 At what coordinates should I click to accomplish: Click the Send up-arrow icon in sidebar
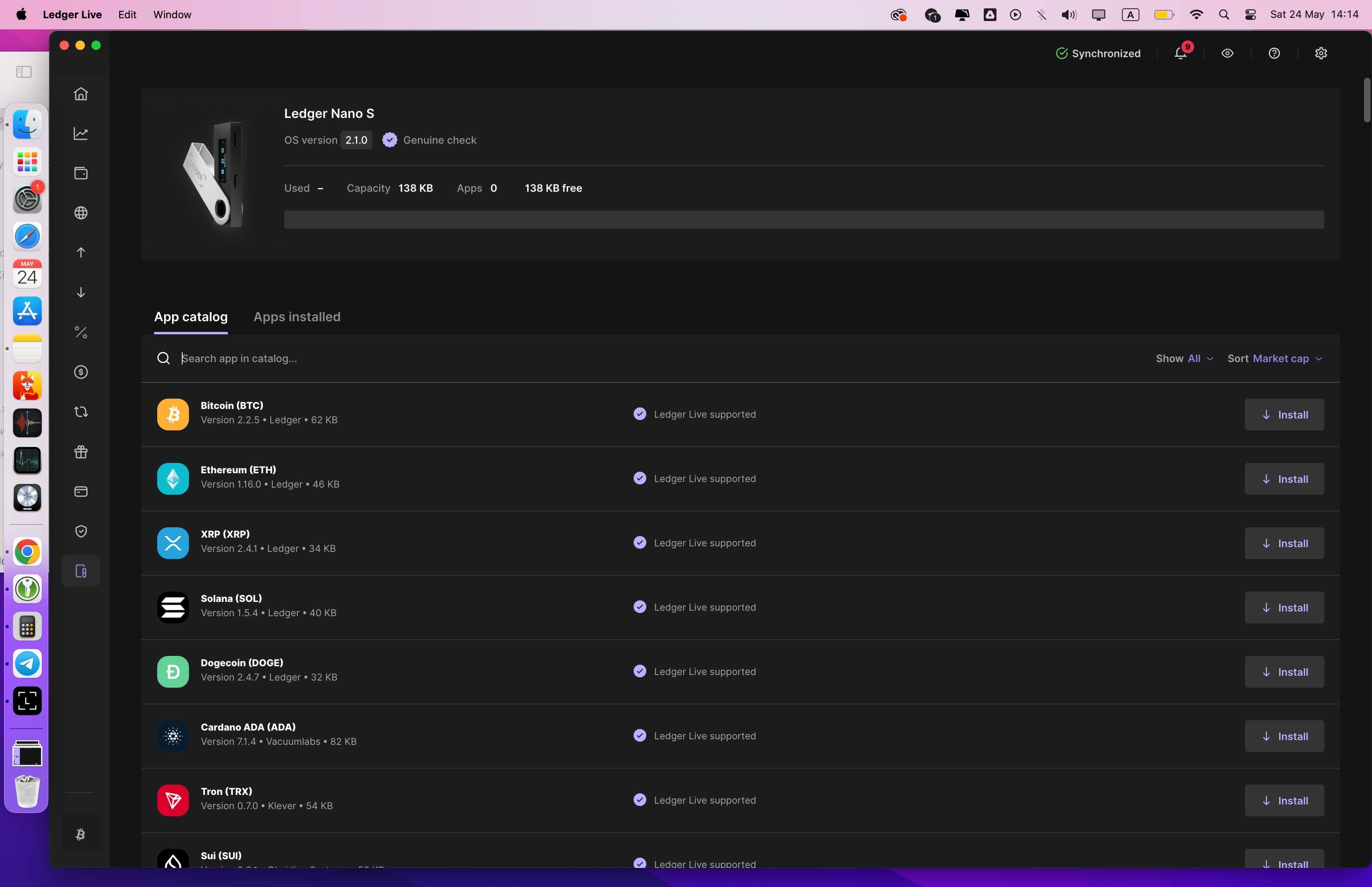pyautogui.click(x=81, y=252)
